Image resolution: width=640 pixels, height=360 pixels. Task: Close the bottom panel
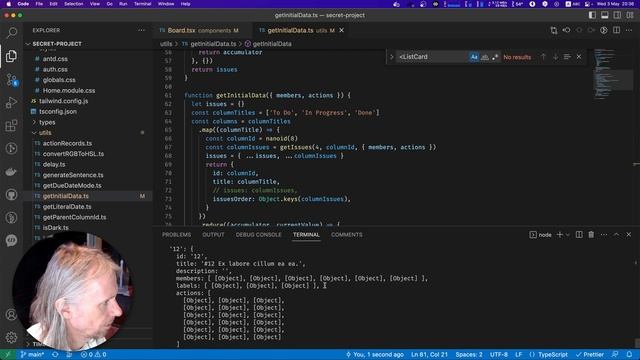click(629, 234)
